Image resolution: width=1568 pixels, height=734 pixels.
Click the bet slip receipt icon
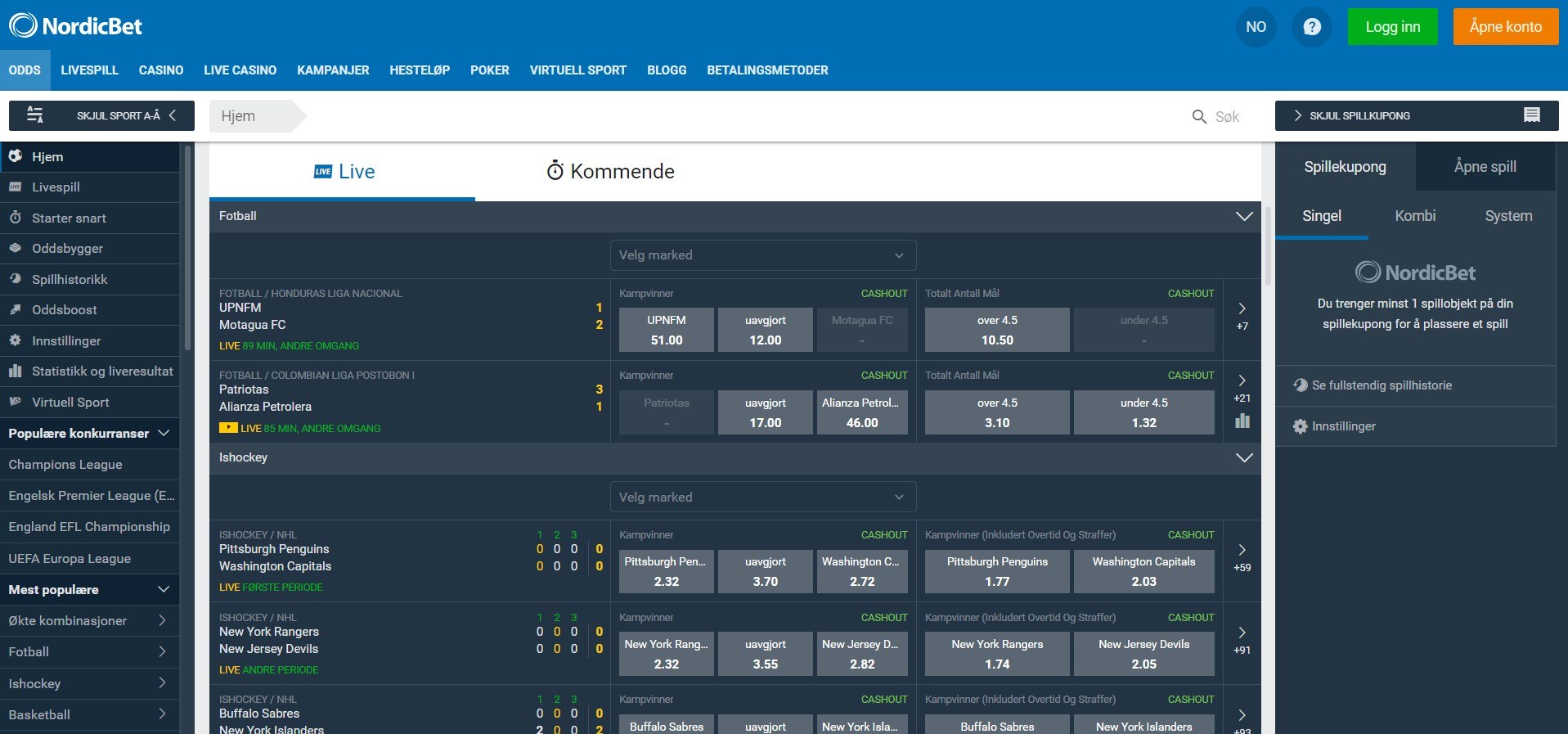(1532, 115)
